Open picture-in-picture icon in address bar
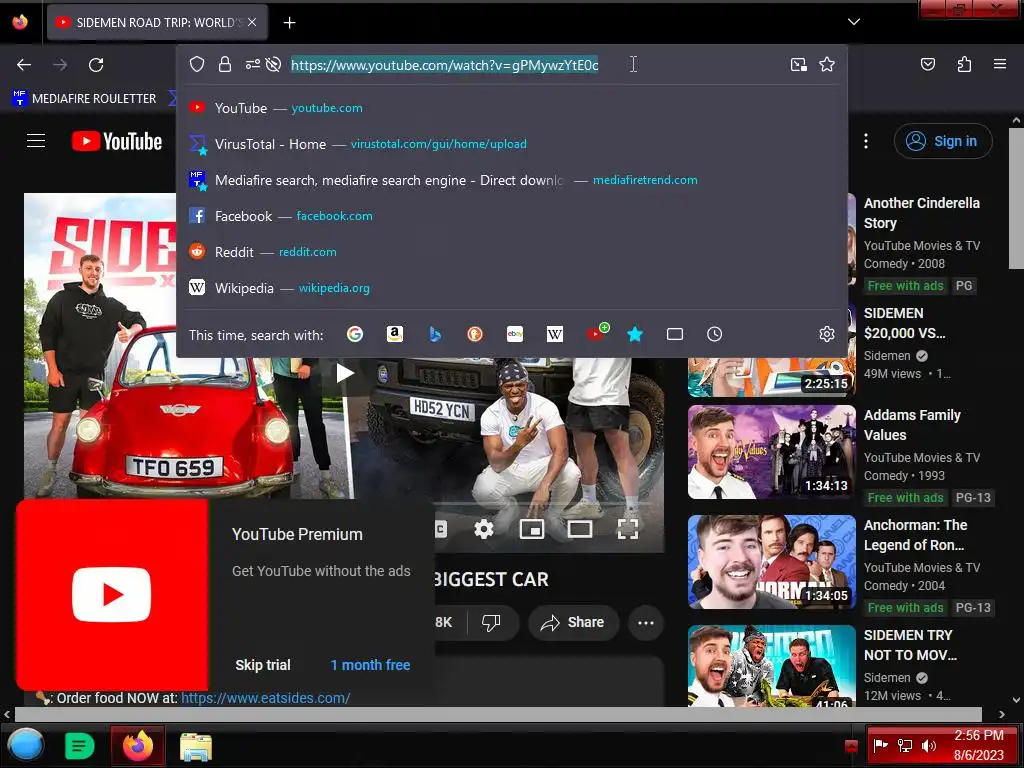Viewport: 1024px width, 768px height. (x=798, y=64)
